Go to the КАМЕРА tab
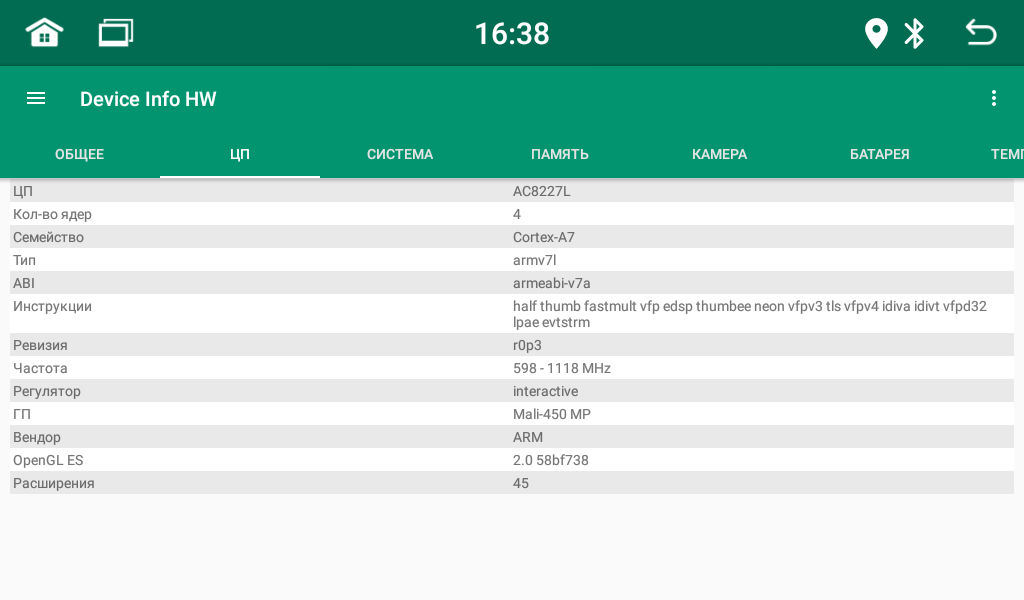Image resolution: width=1024 pixels, height=600 pixels. click(720, 154)
